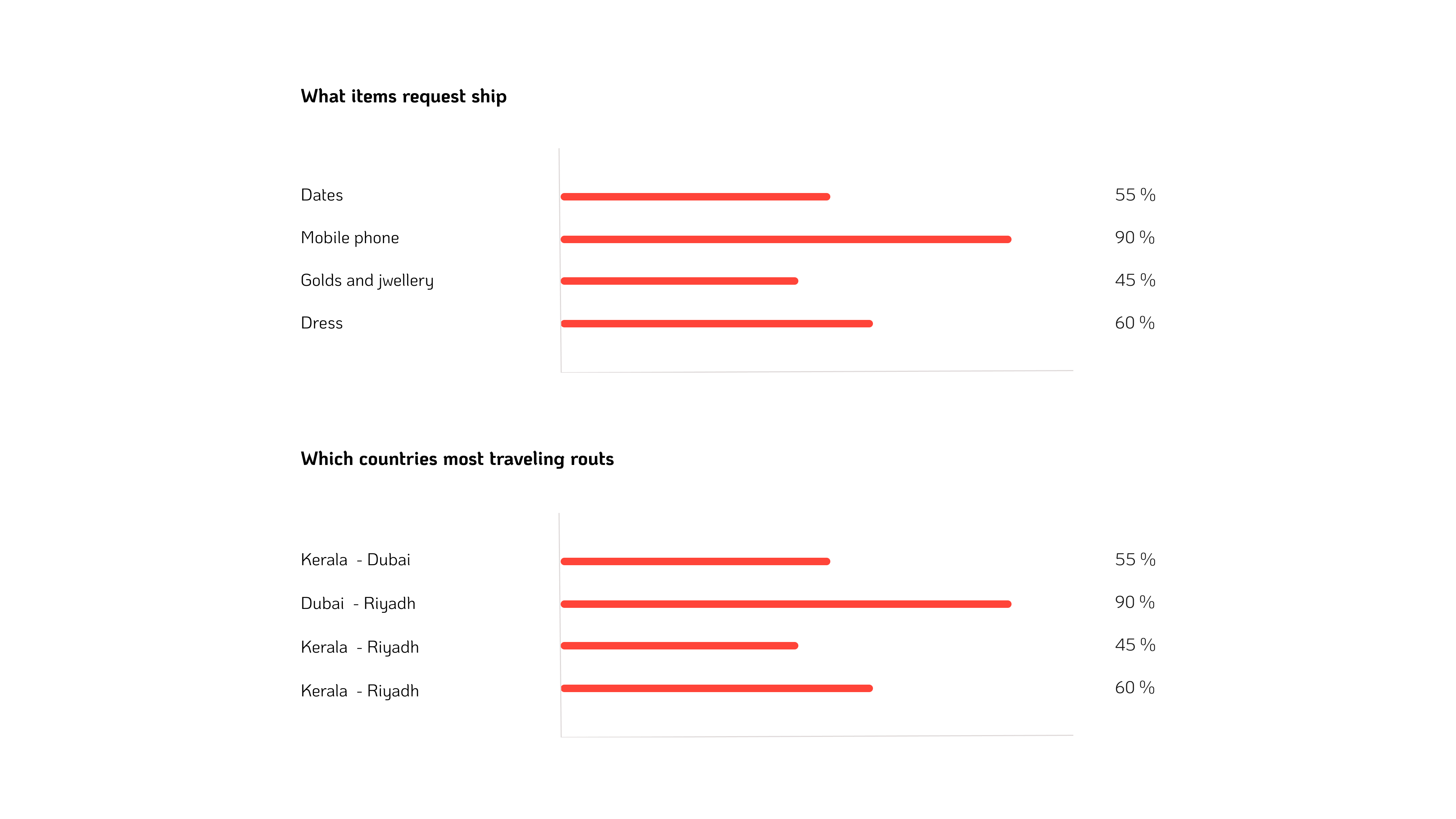Click the "What items request ship" heading

point(404,96)
